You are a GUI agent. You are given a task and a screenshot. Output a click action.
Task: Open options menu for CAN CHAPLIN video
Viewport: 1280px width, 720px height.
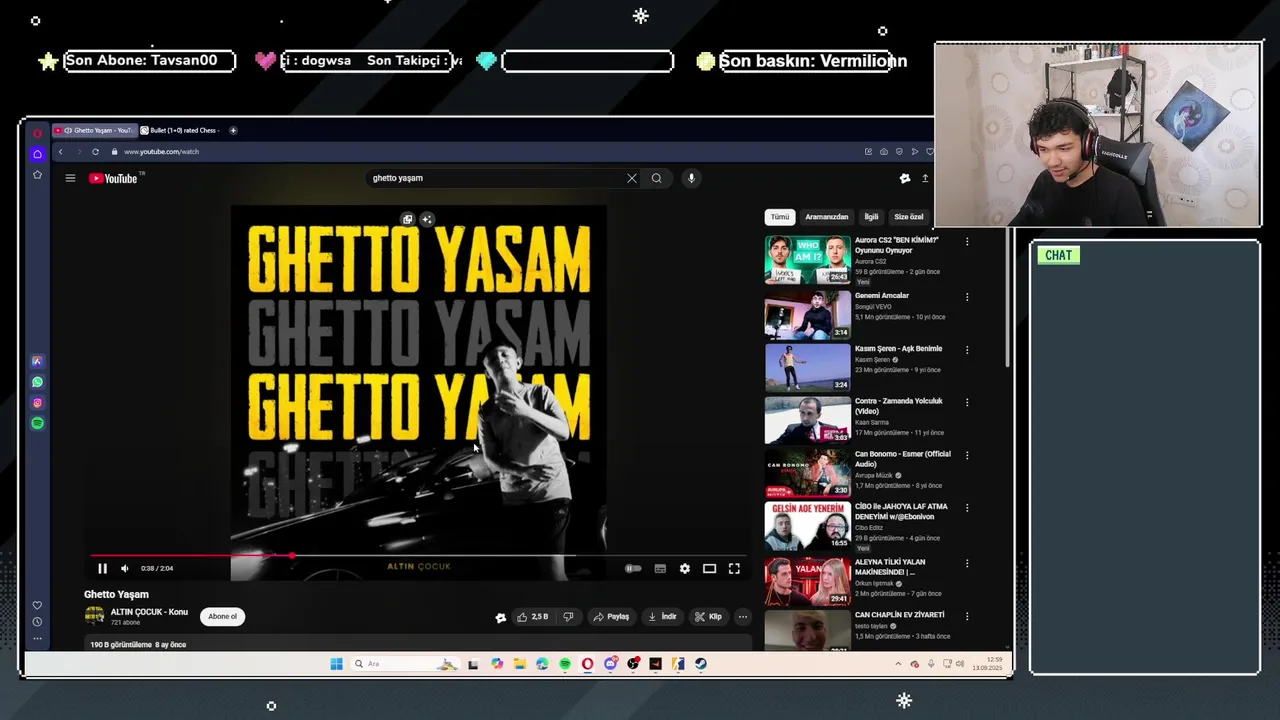click(966, 616)
